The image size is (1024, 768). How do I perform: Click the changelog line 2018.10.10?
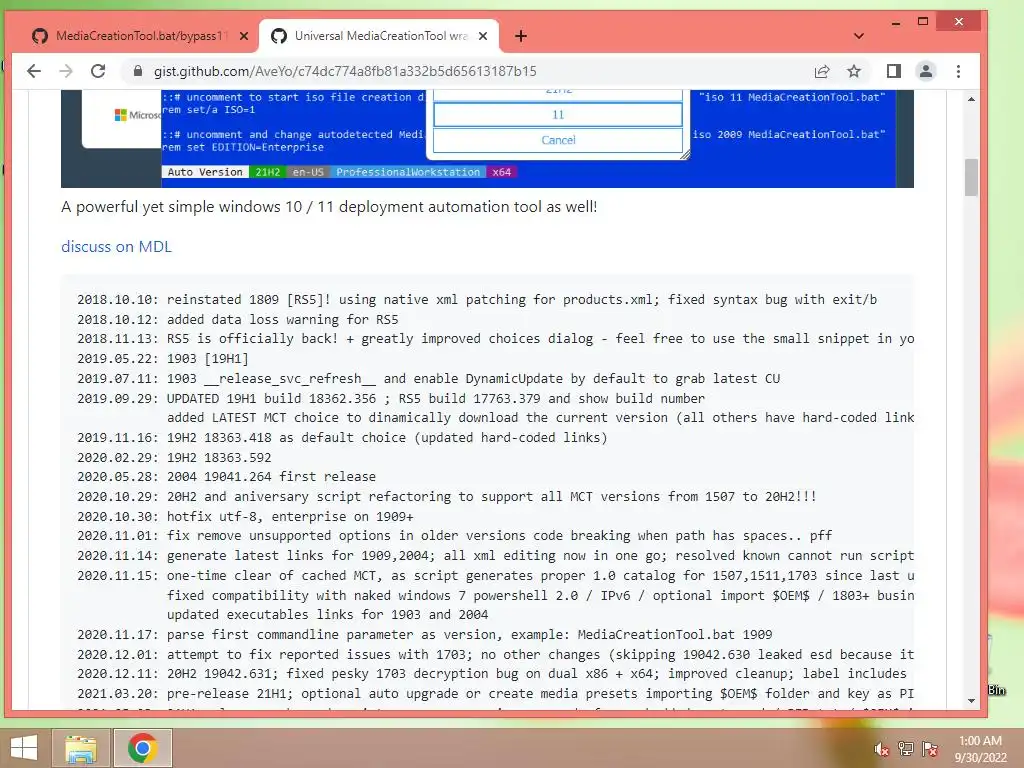pos(477,300)
